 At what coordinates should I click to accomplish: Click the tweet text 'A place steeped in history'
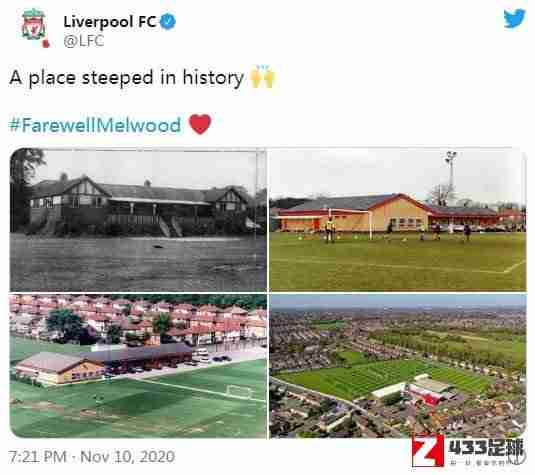coord(127,78)
